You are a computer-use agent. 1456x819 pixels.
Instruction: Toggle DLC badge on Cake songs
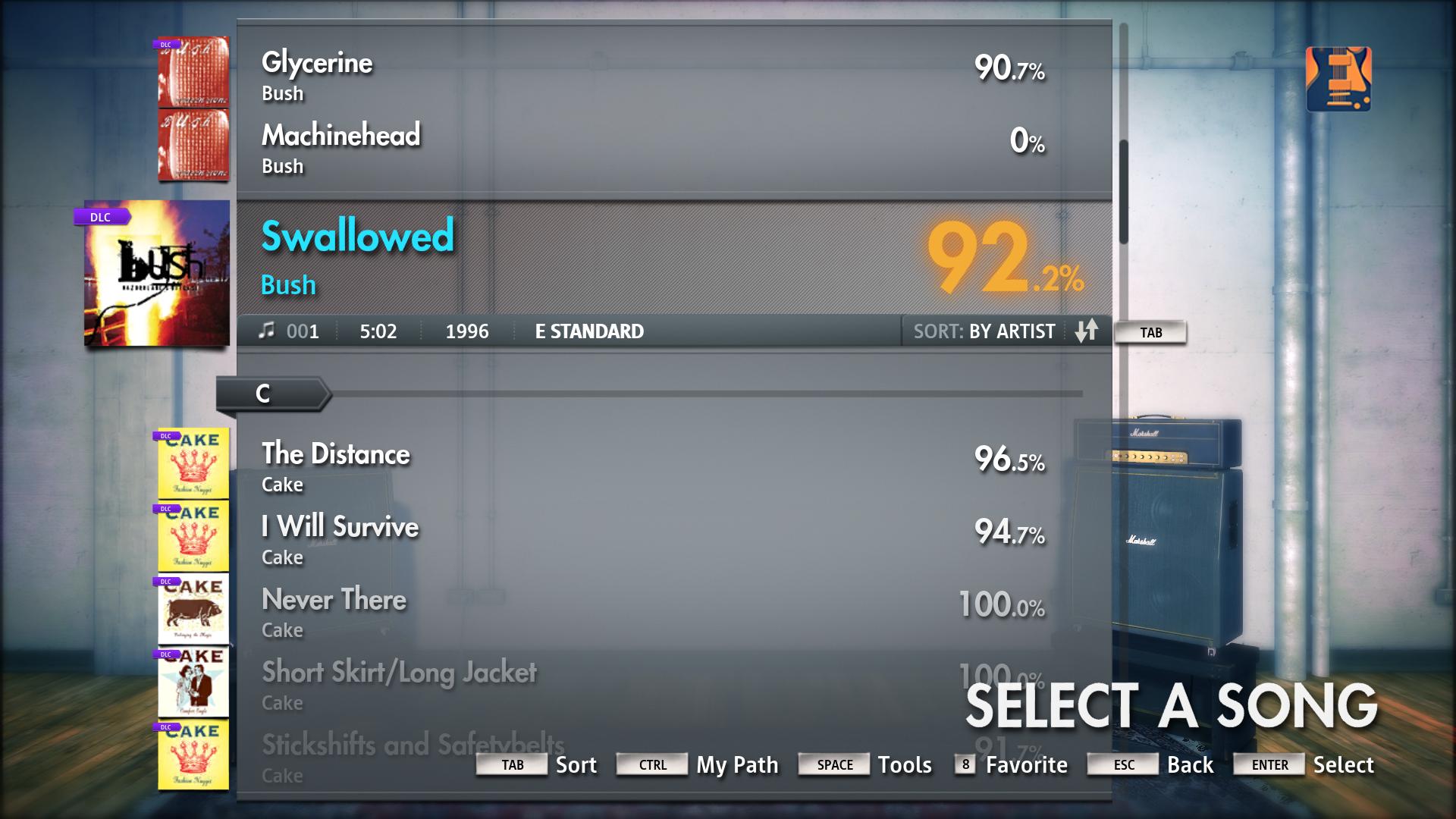(162, 435)
